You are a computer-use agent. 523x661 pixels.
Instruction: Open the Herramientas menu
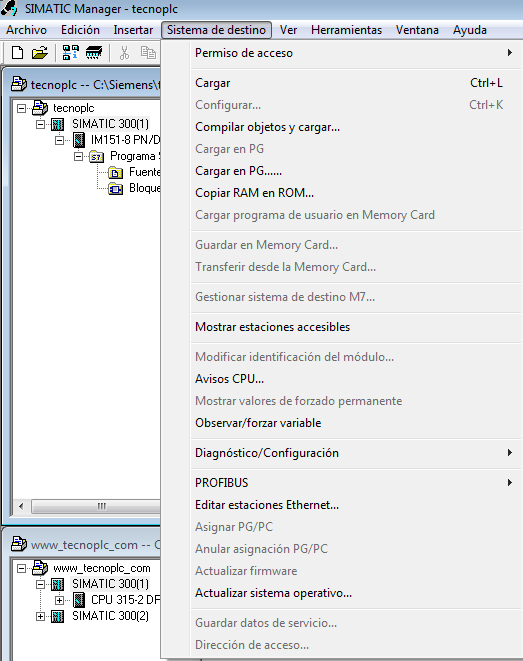pos(346,30)
